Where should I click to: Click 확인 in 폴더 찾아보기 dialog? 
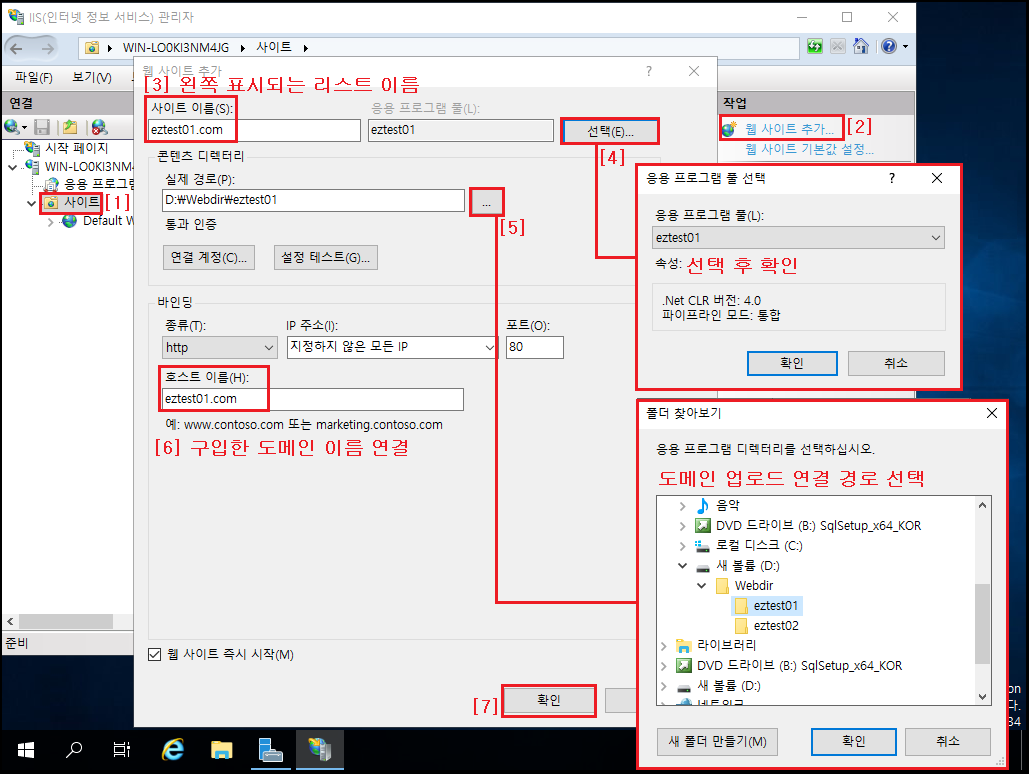[854, 742]
